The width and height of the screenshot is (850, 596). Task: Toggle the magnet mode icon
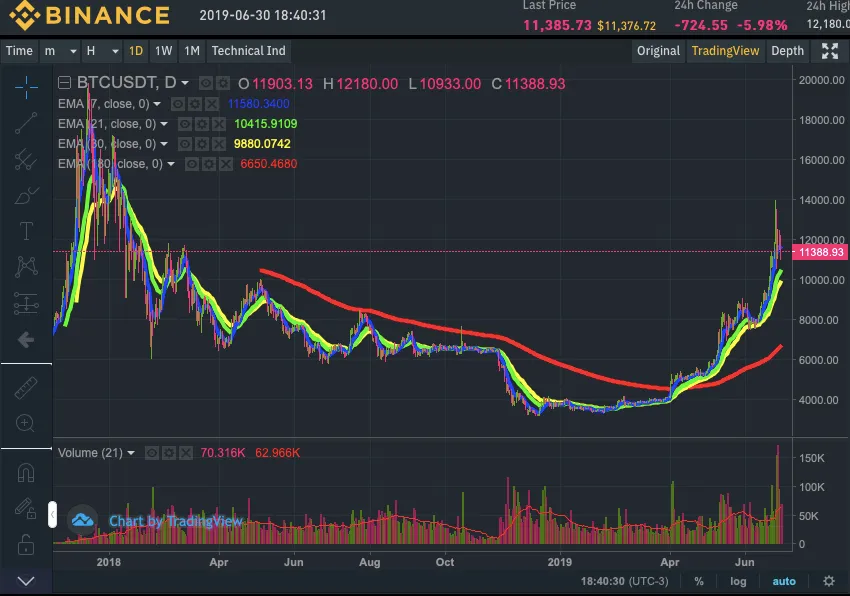26,472
